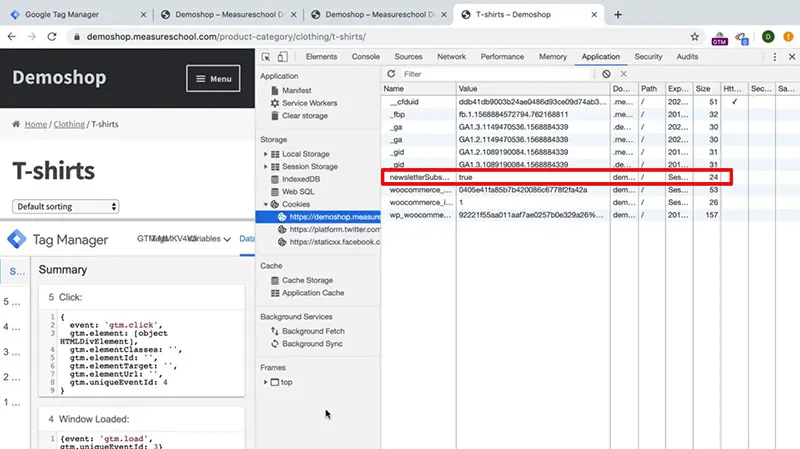Clear all cookies with the block icon
The image size is (800, 449).
606,74
